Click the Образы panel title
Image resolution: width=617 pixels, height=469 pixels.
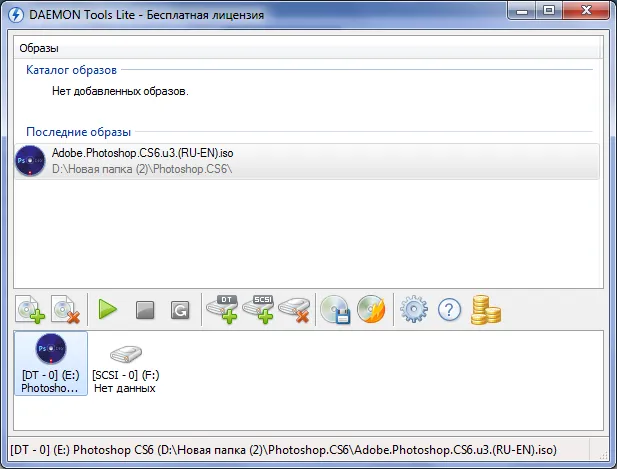click(x=39, y=48)
